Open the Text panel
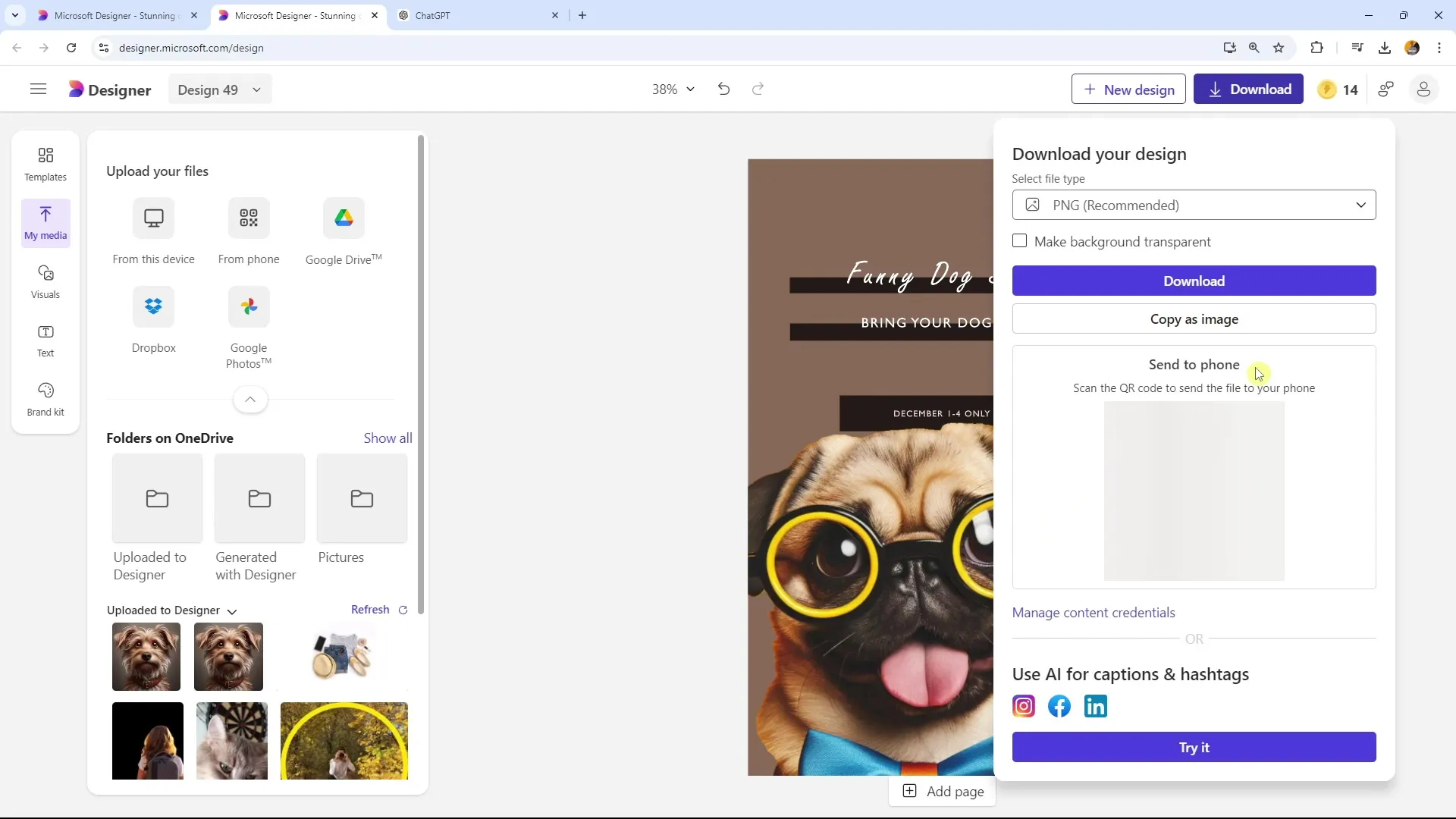 pos(45,340)
